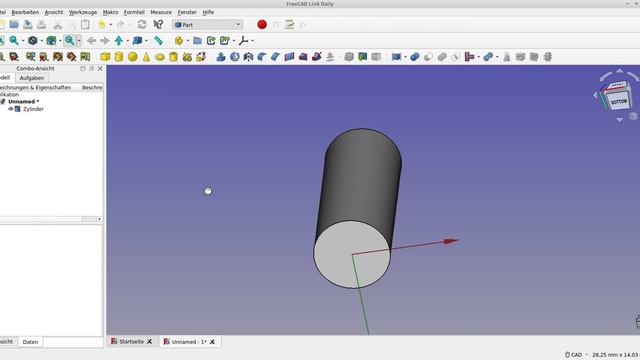Screen dimensions: 640x360
Task: Create a torus primitive
Action: click(x=160, y=57)
